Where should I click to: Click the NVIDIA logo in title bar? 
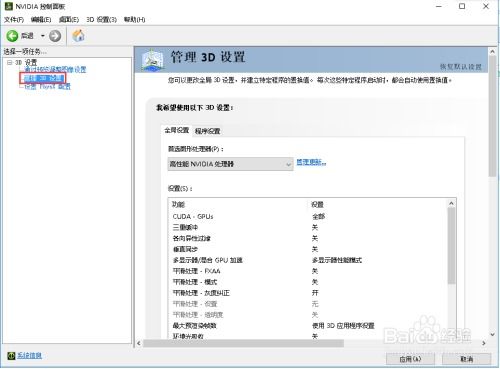pos(9,6)
